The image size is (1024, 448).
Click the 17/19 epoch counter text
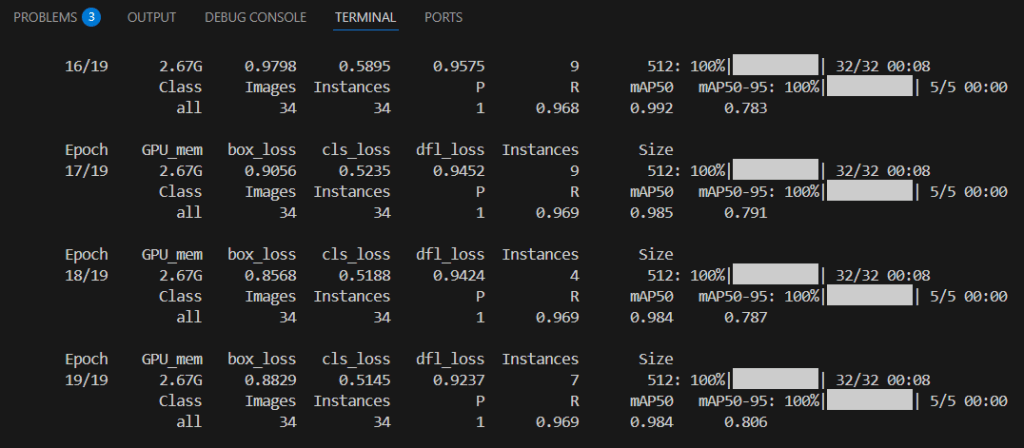coord(86,171)
